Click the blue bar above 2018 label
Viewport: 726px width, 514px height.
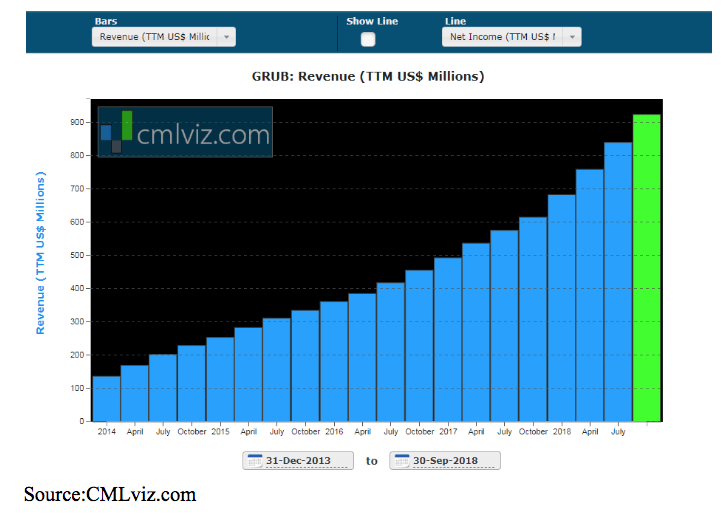(x=562, y=308)
